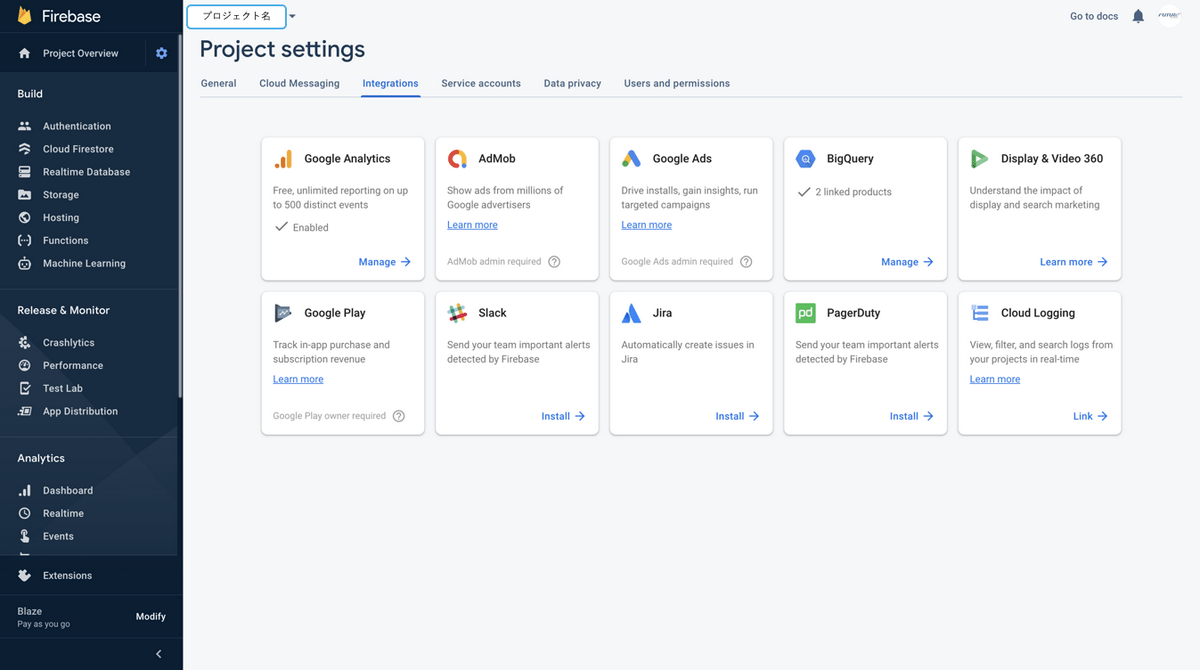Click Learn more on Display & Video 360
The height and width of the screenshot is (670, 1200).
(1074, 262)
